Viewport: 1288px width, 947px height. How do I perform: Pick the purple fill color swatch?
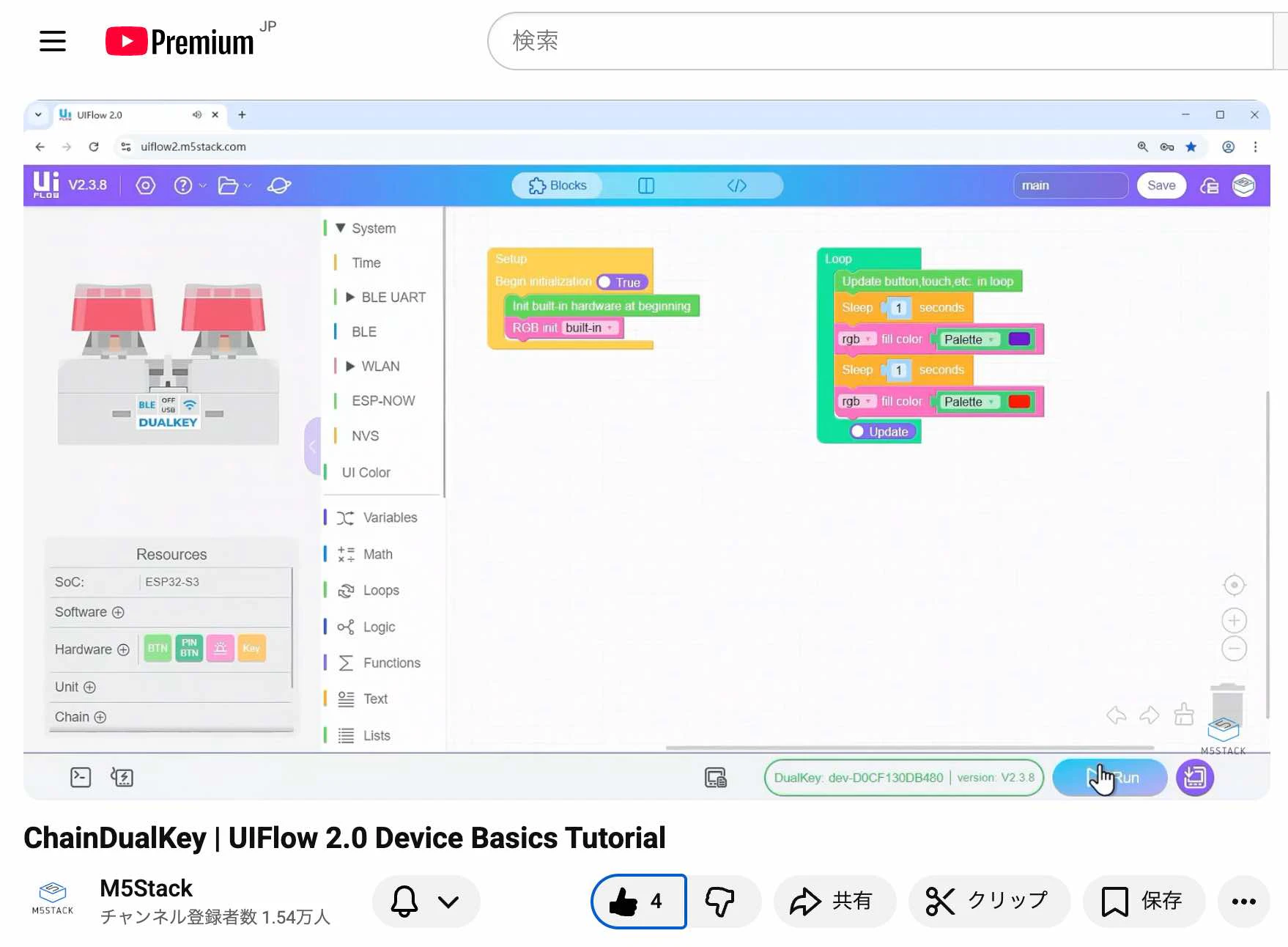point(1019,339)
